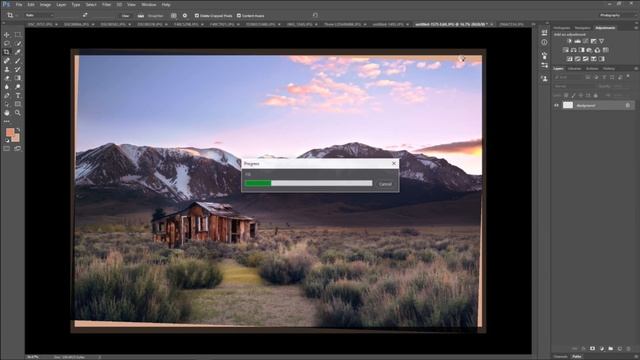This screenshot has height=360, width=640.
Task: Select the Crop tool in the toolbox
Action: [x=7, y=52]
